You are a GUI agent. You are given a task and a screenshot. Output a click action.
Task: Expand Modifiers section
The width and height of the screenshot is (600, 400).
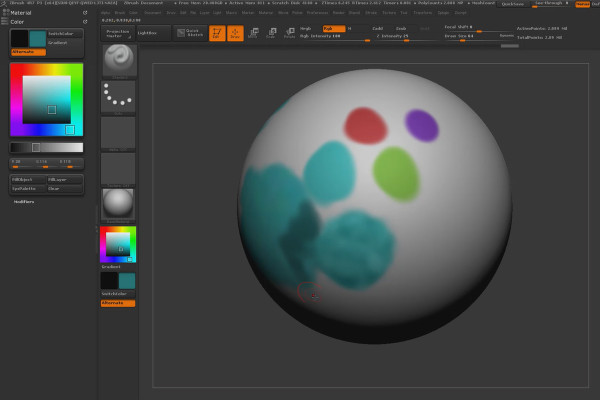click(x=24, y=202)
